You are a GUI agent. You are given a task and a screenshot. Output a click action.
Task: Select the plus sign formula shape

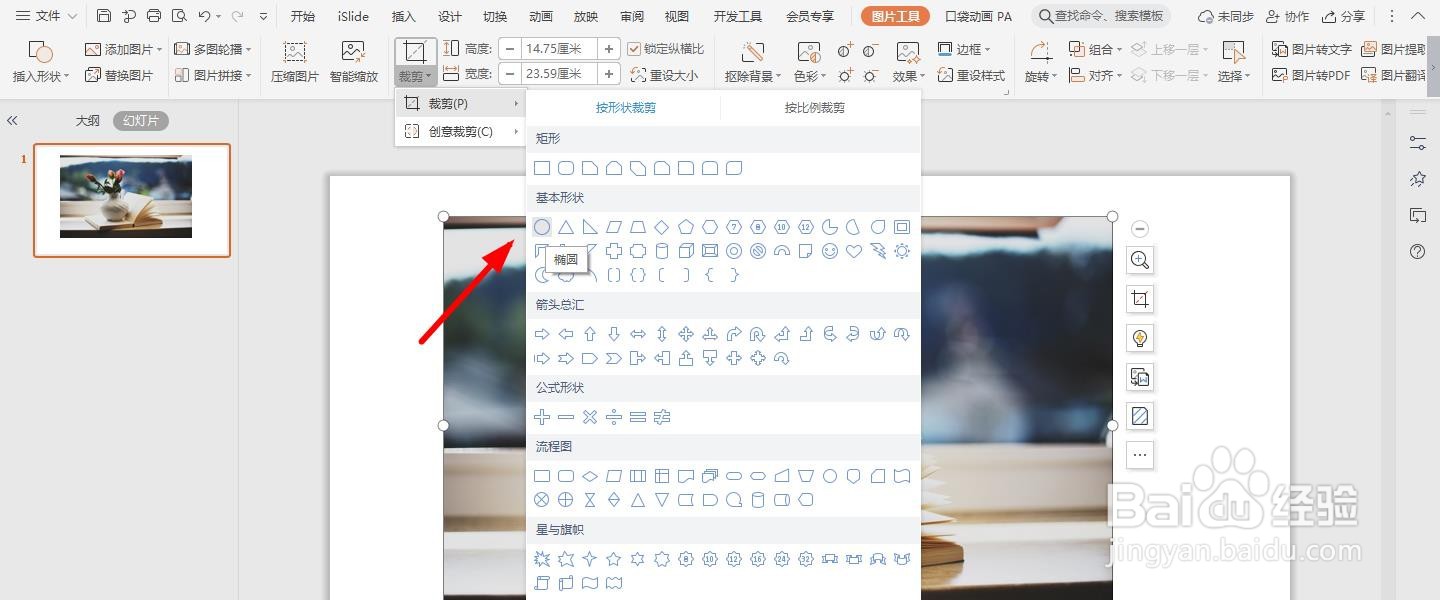pos(542,417)
